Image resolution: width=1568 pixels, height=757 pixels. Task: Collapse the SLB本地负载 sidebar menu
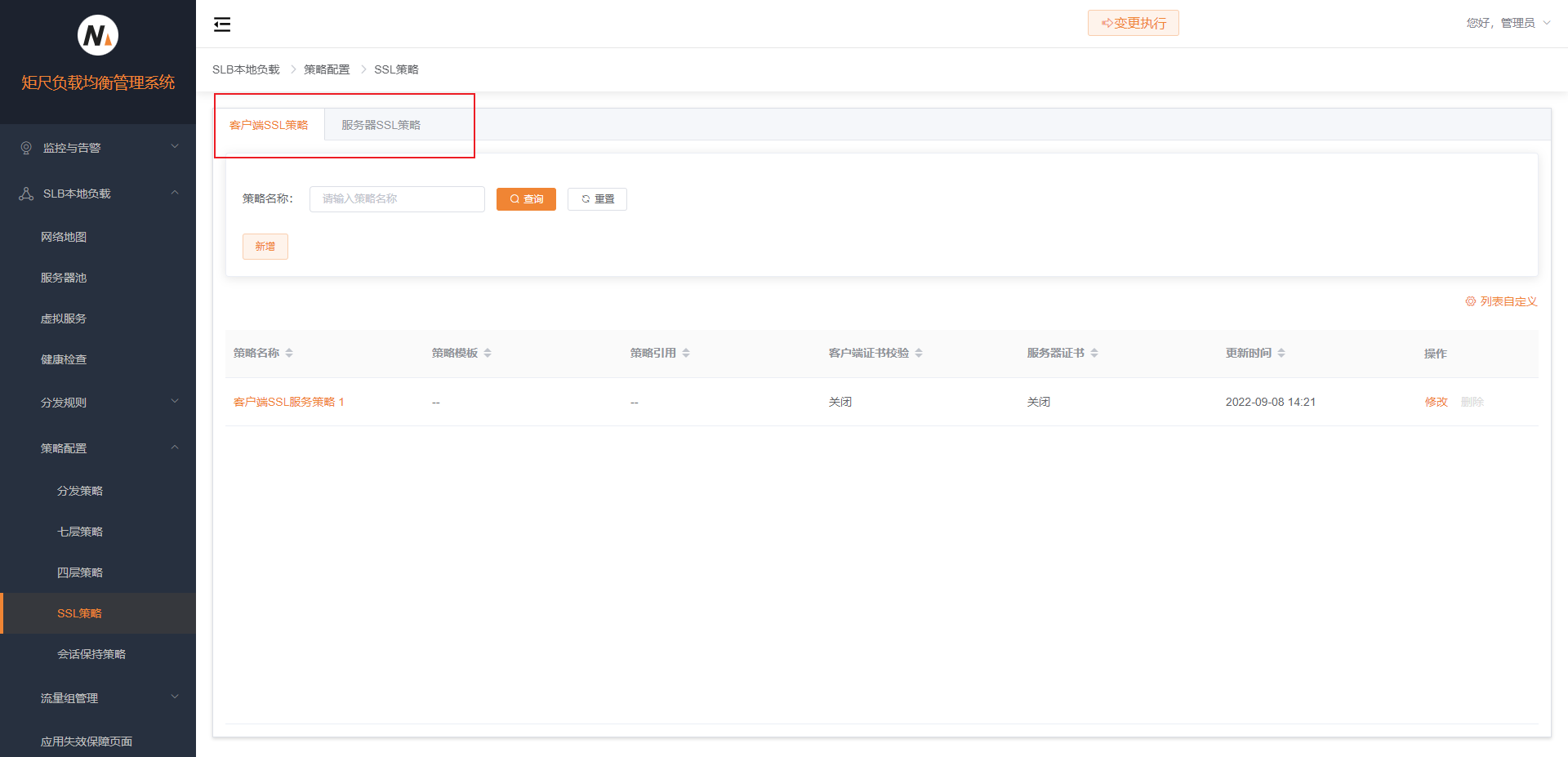coord(98,194)
